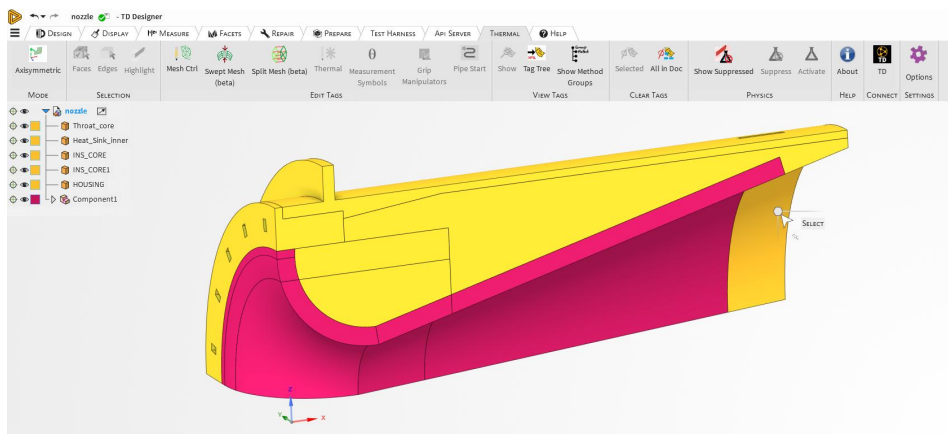The width and height of the screenshot is (948, 439).
Task: Toggle visibility eye for Throat_core
Action: point(24,126)
